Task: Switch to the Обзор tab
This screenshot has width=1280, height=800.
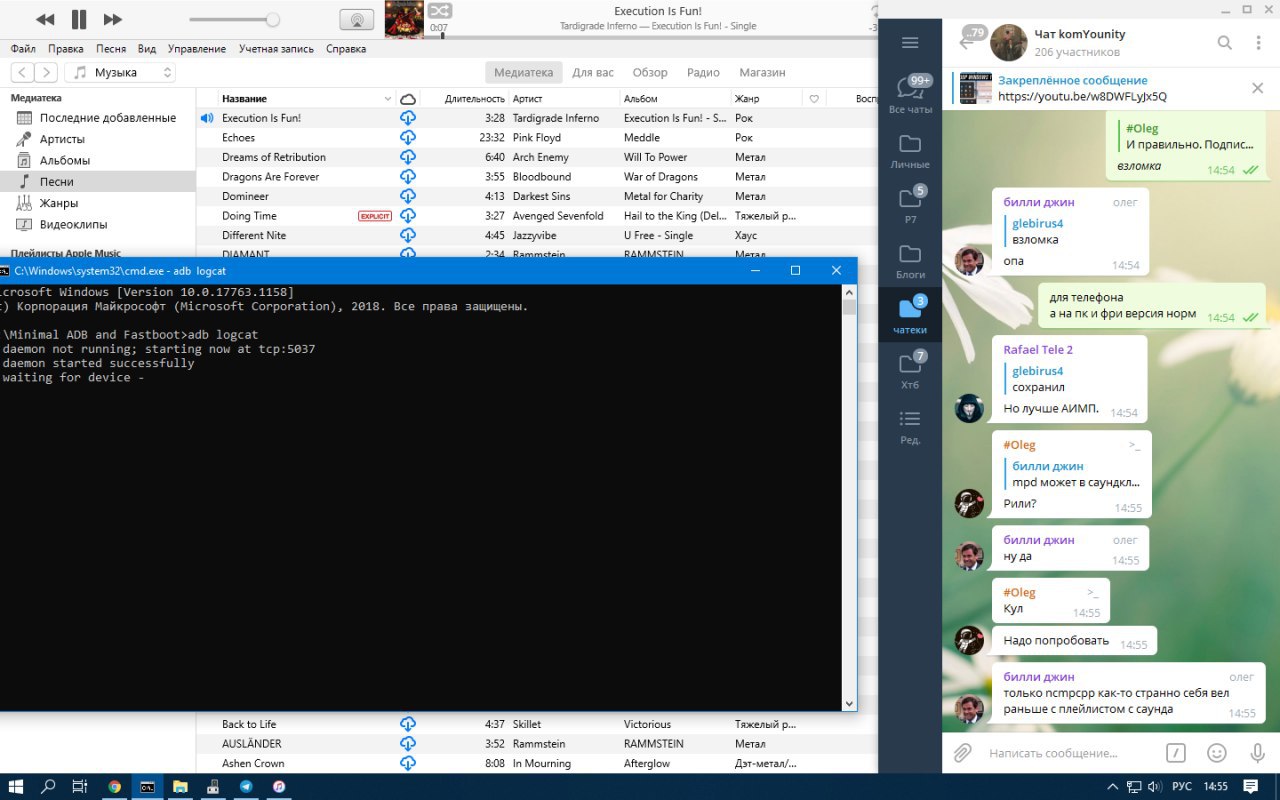Action: (650, 72)
